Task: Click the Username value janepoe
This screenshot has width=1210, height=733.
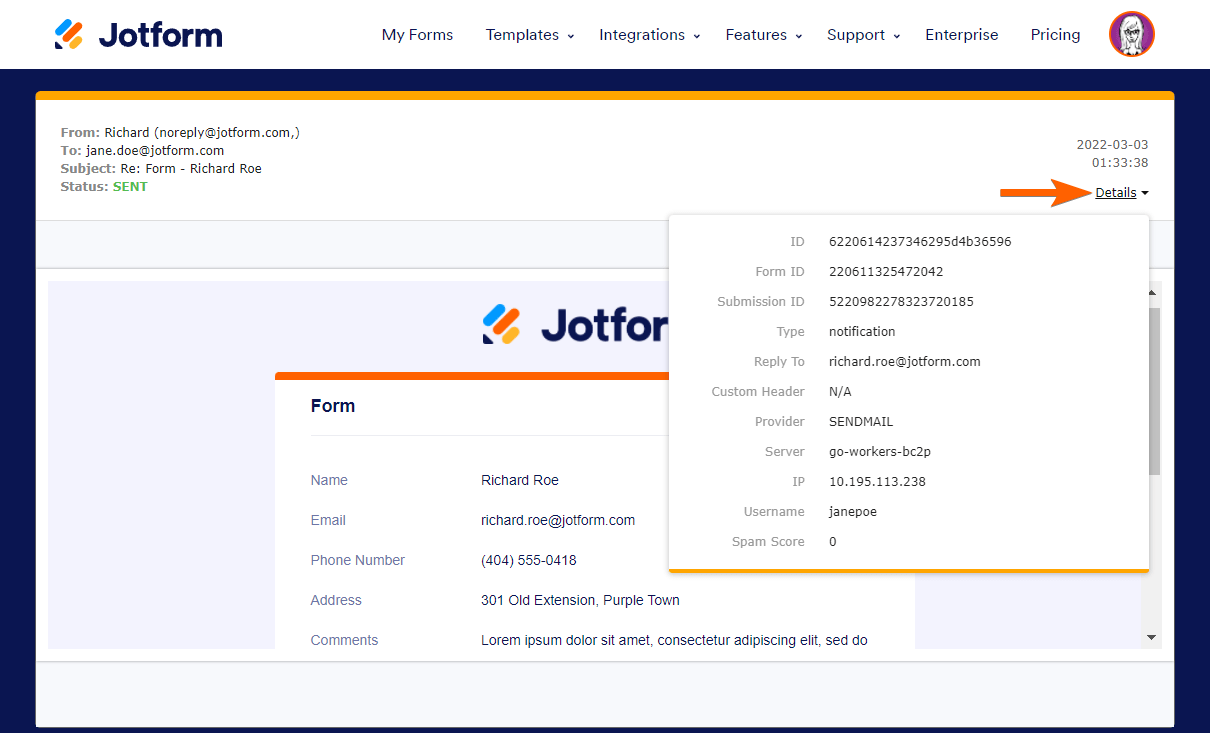Action: pos(853,512)
